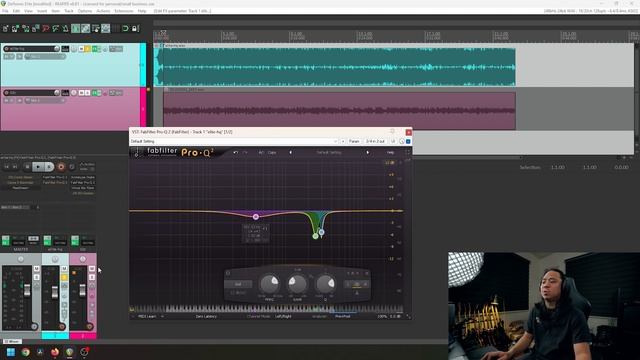640x360 pixels.
Task: Toggle the metronome toolbar icon
Action: (x=65, y=29)
